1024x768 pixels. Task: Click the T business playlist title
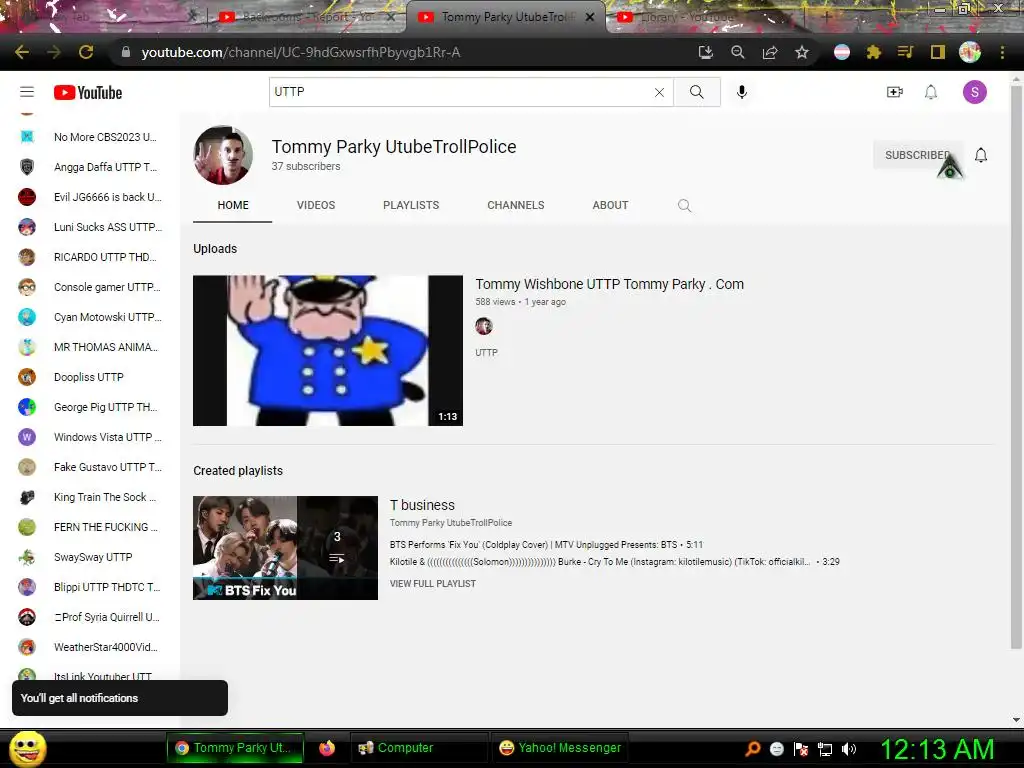[x=422, y=505]
